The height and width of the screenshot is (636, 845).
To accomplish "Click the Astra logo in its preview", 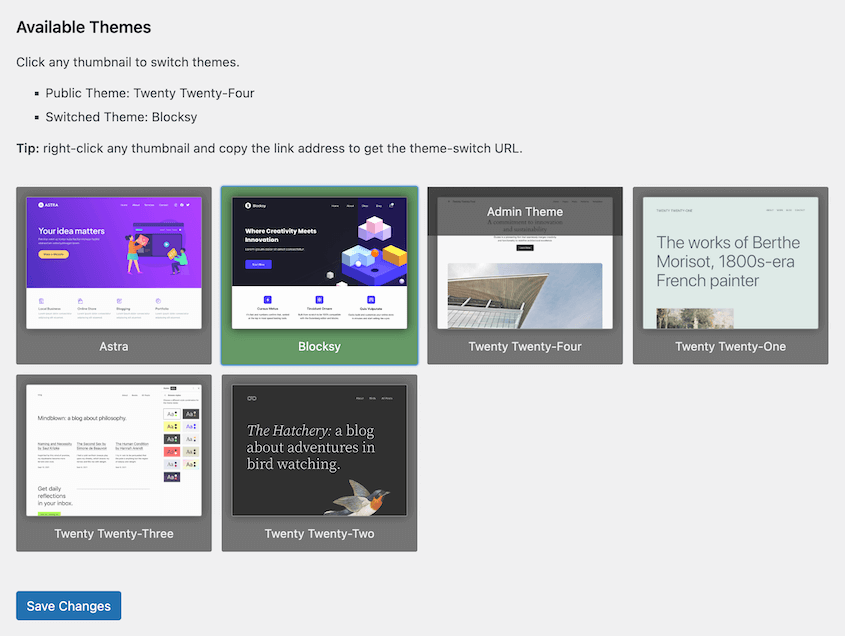I will [x=47, y=205].
